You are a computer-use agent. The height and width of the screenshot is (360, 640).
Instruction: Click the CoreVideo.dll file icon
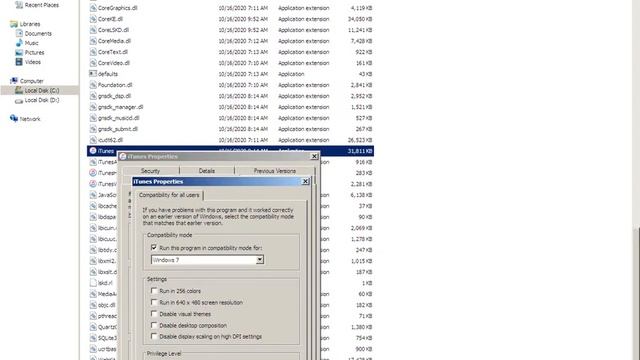pyautogui.click(x=93, y=63)
